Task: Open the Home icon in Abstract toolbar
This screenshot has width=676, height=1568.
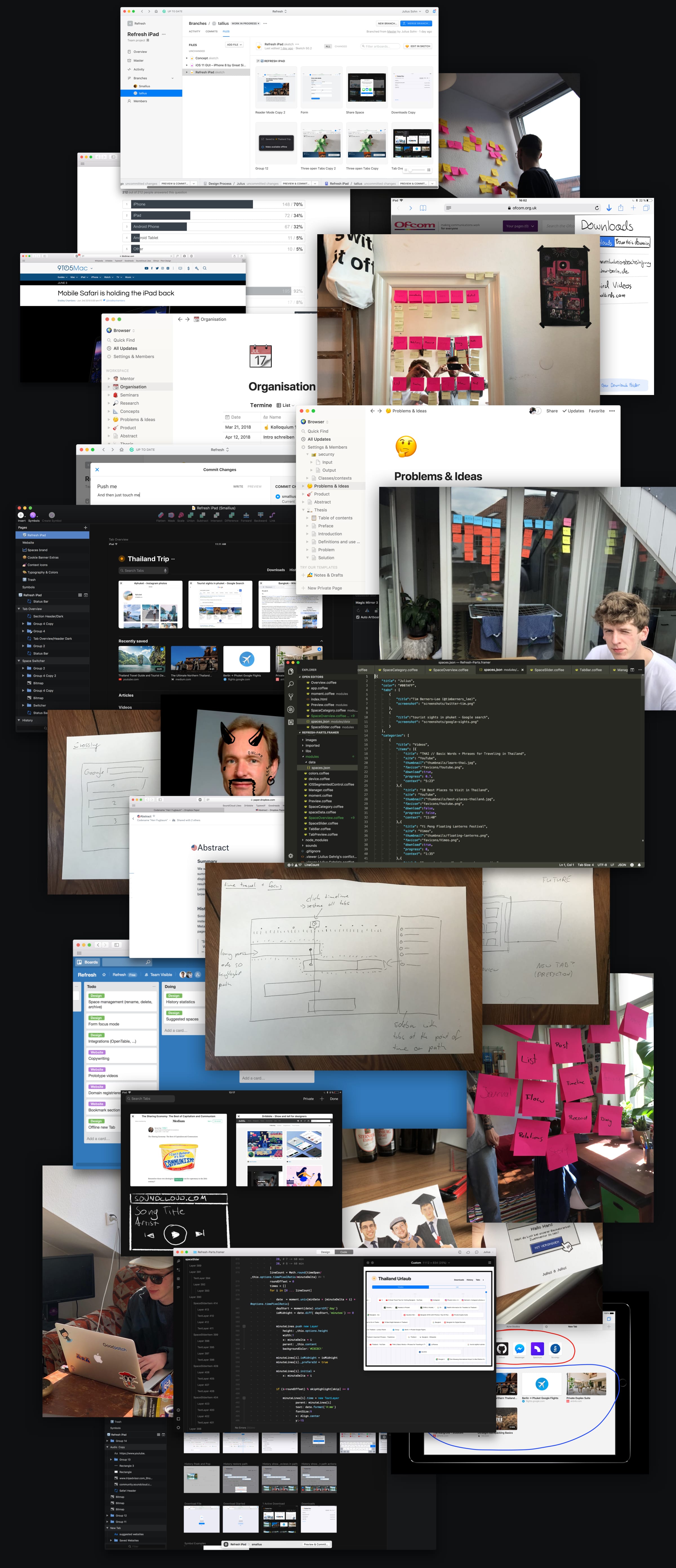Action: pyautogui.click(x=157, y=11)
